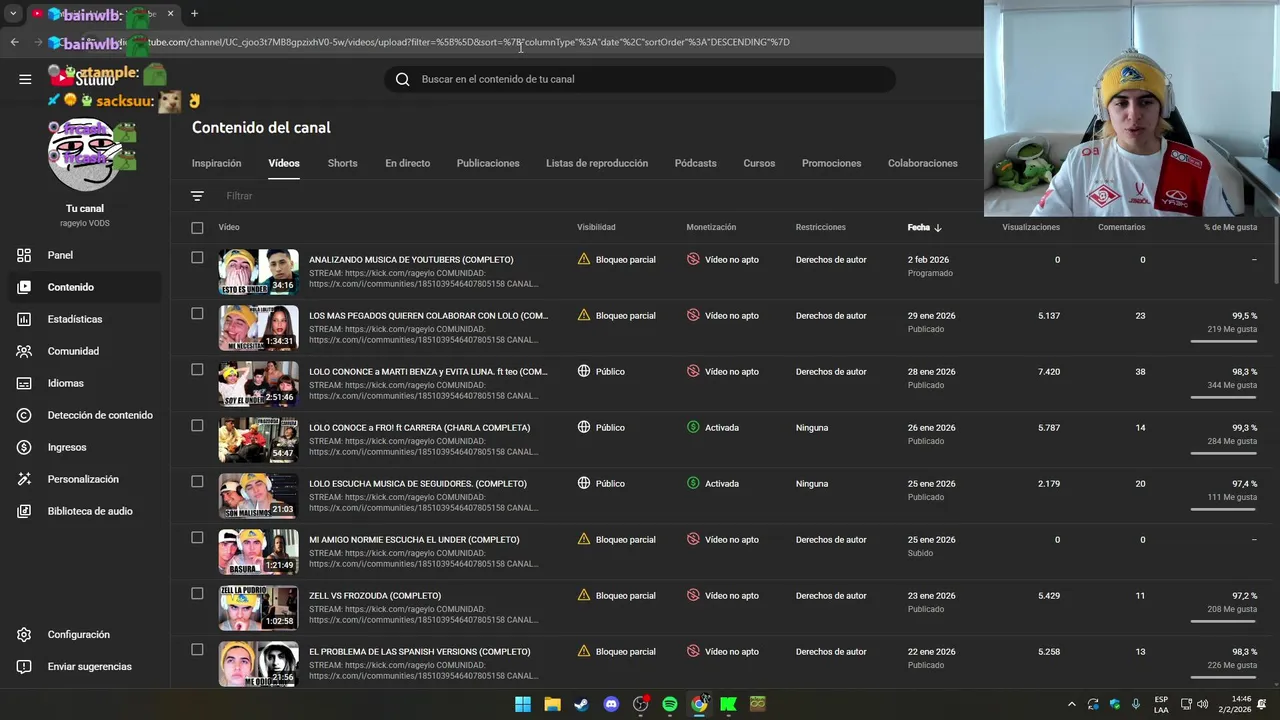Click Visualizaciones column header
1280x720 pixels.
point(1031,228)
